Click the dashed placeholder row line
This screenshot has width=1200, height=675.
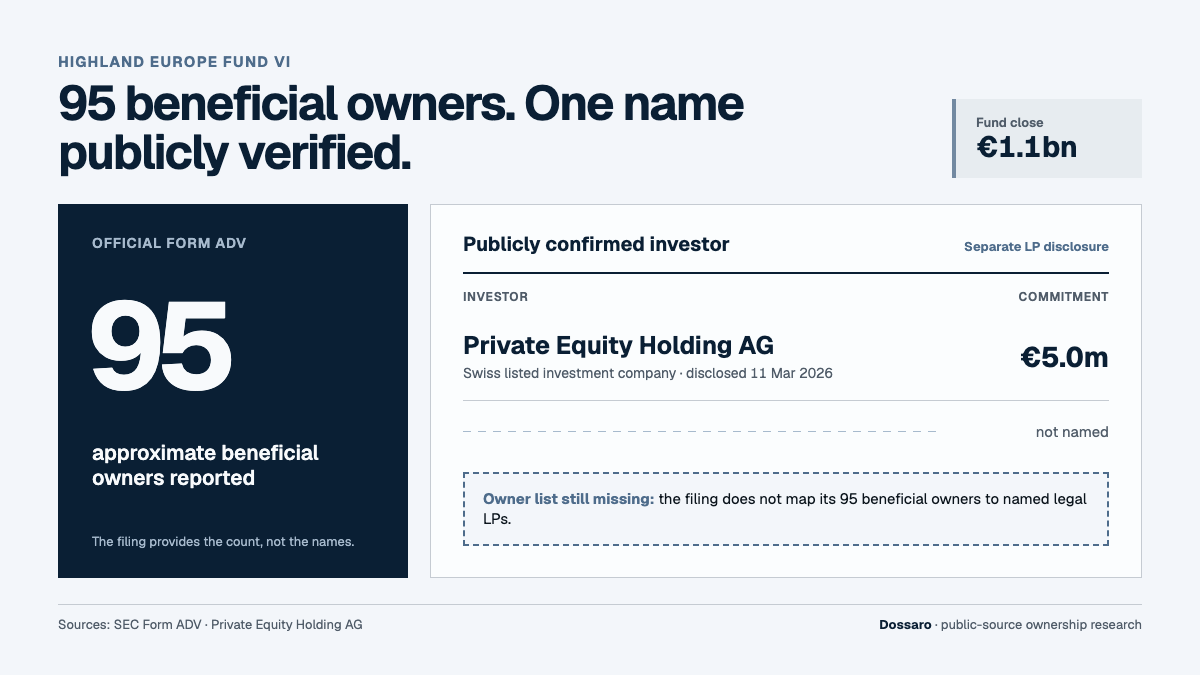[699, 432]
